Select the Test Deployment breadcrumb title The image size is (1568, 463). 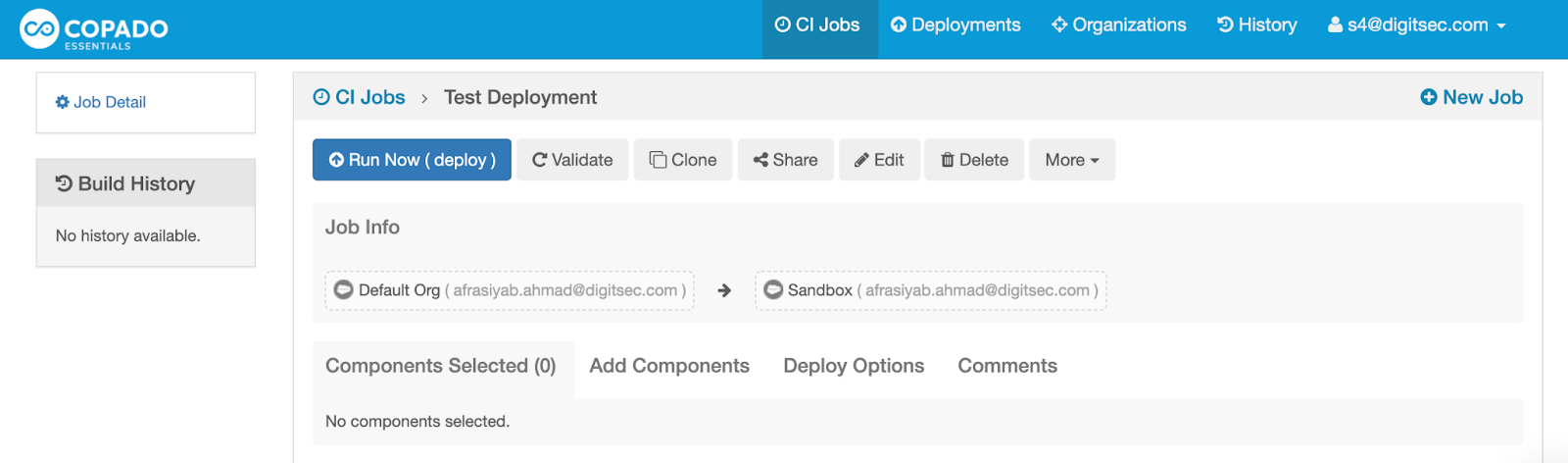520,97
